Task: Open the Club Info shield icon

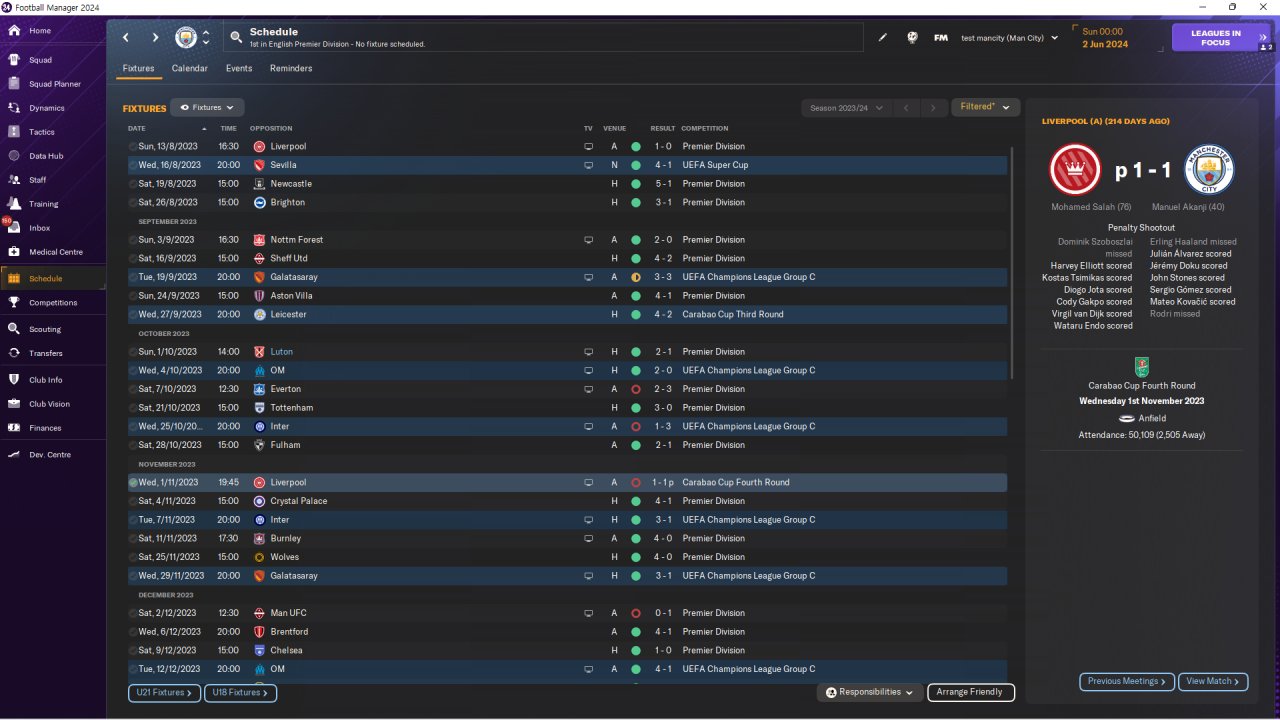Action: point(14,380)
